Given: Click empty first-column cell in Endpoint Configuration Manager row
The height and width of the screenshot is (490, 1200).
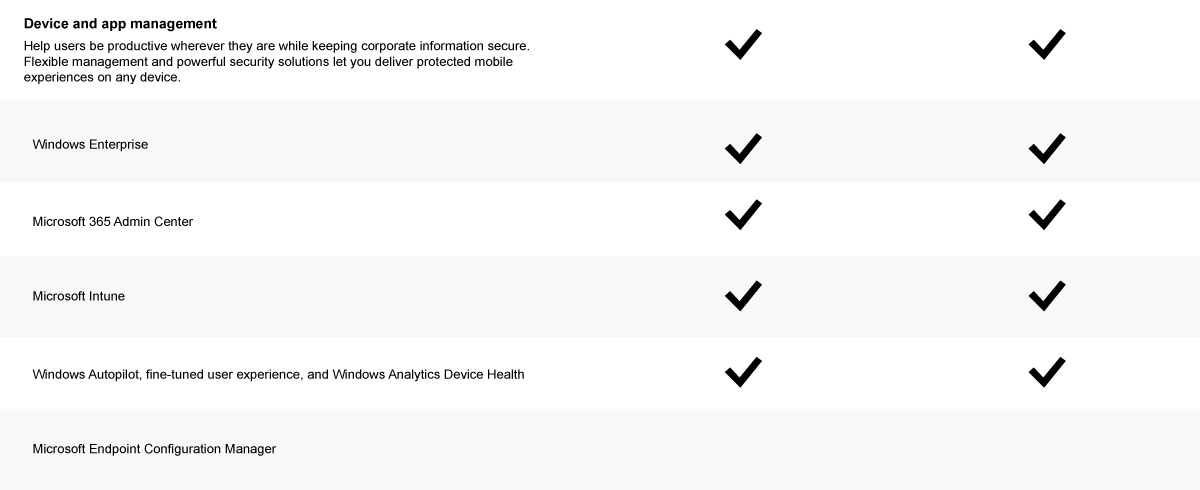Looking at the screenshot, I should 743,449.
